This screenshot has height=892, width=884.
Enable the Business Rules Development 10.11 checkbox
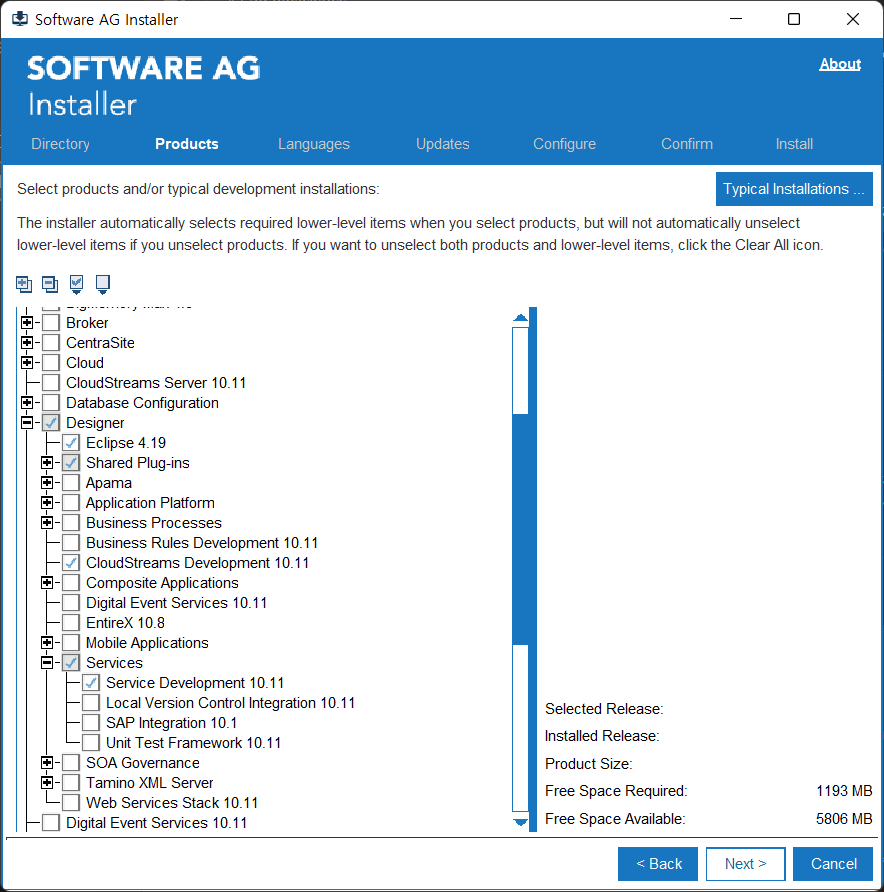[71, 543]
